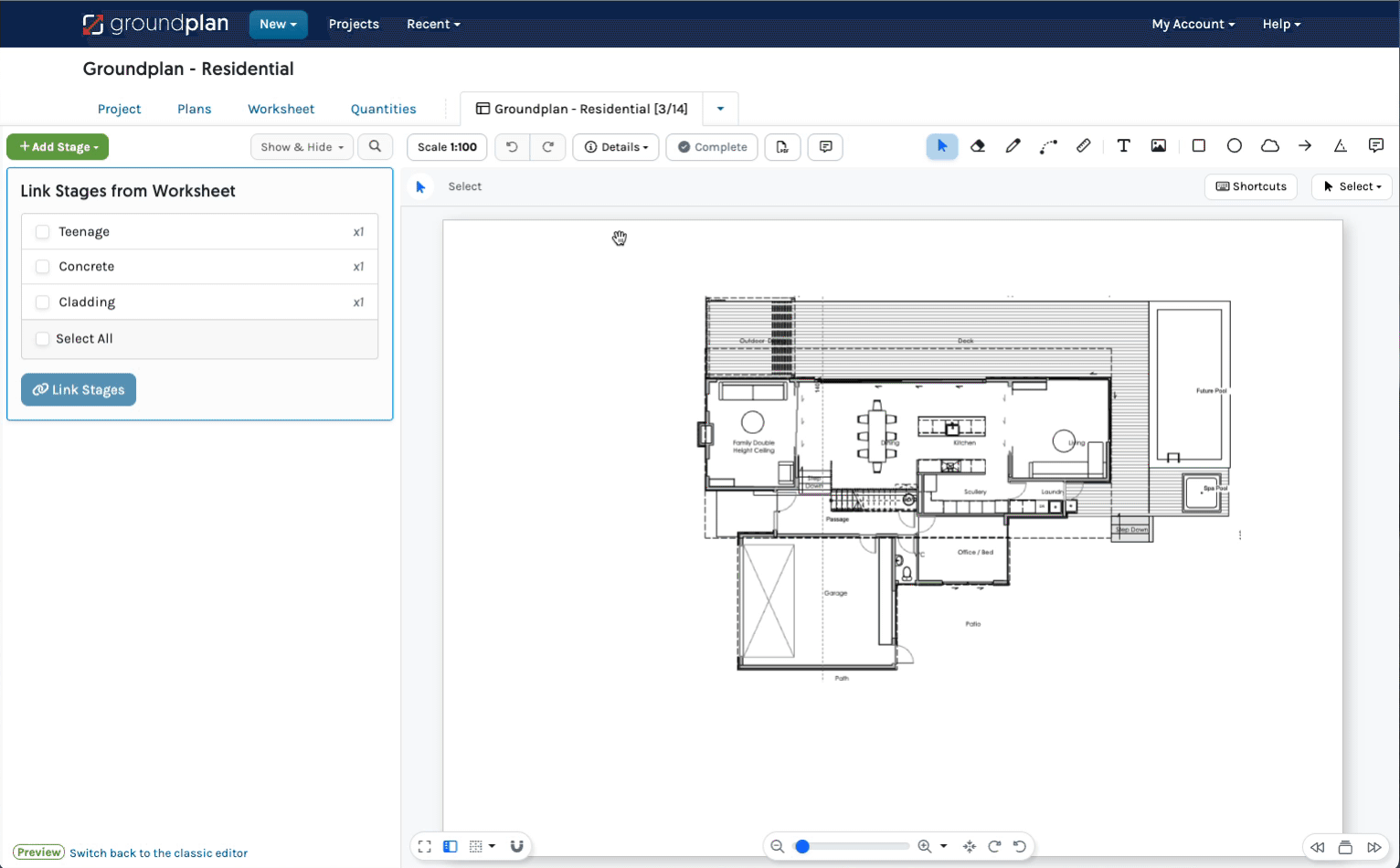Select the Circle shape tool

tap(1235, 146)
